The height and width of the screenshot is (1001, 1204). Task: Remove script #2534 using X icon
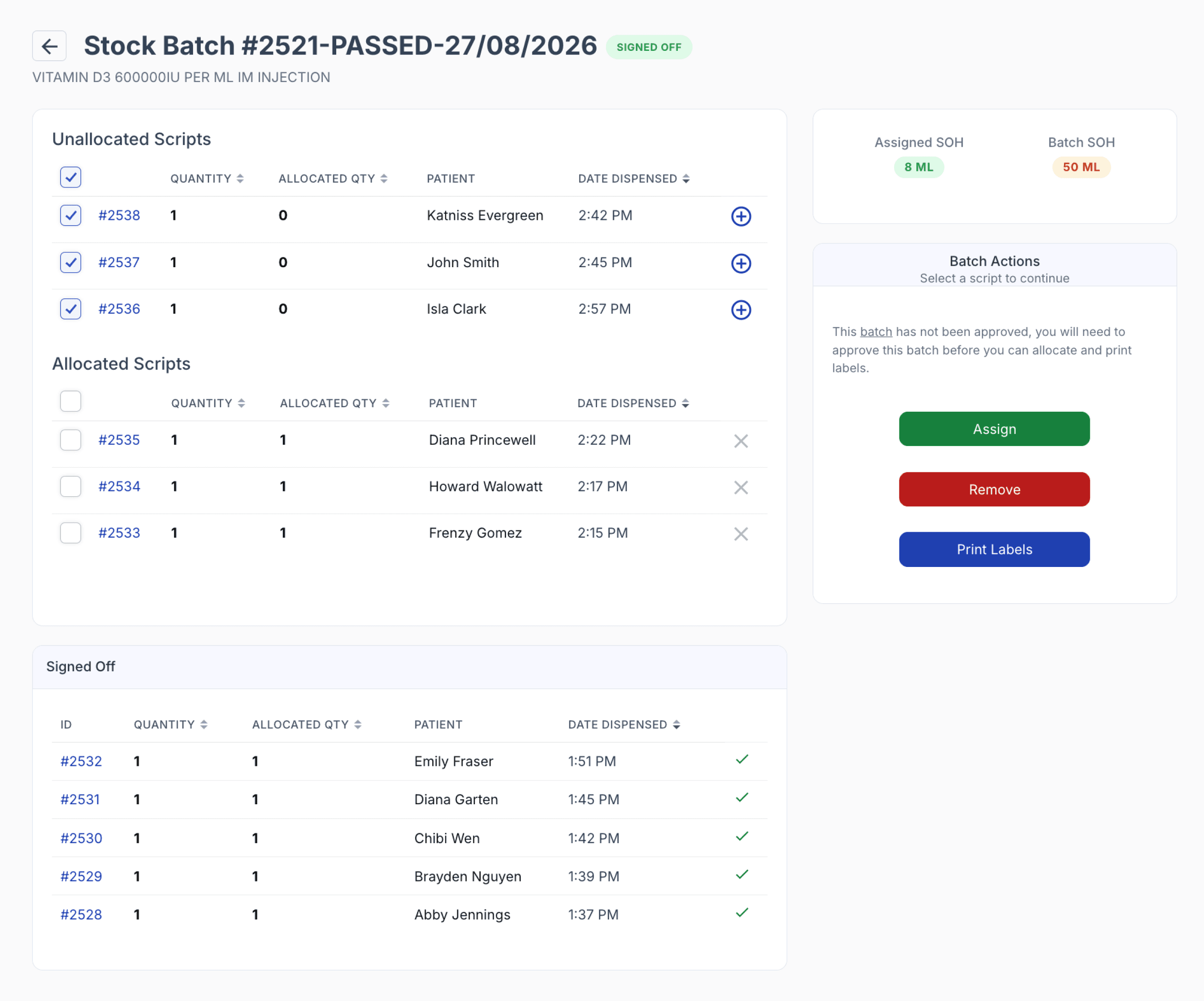pos(741,488)
